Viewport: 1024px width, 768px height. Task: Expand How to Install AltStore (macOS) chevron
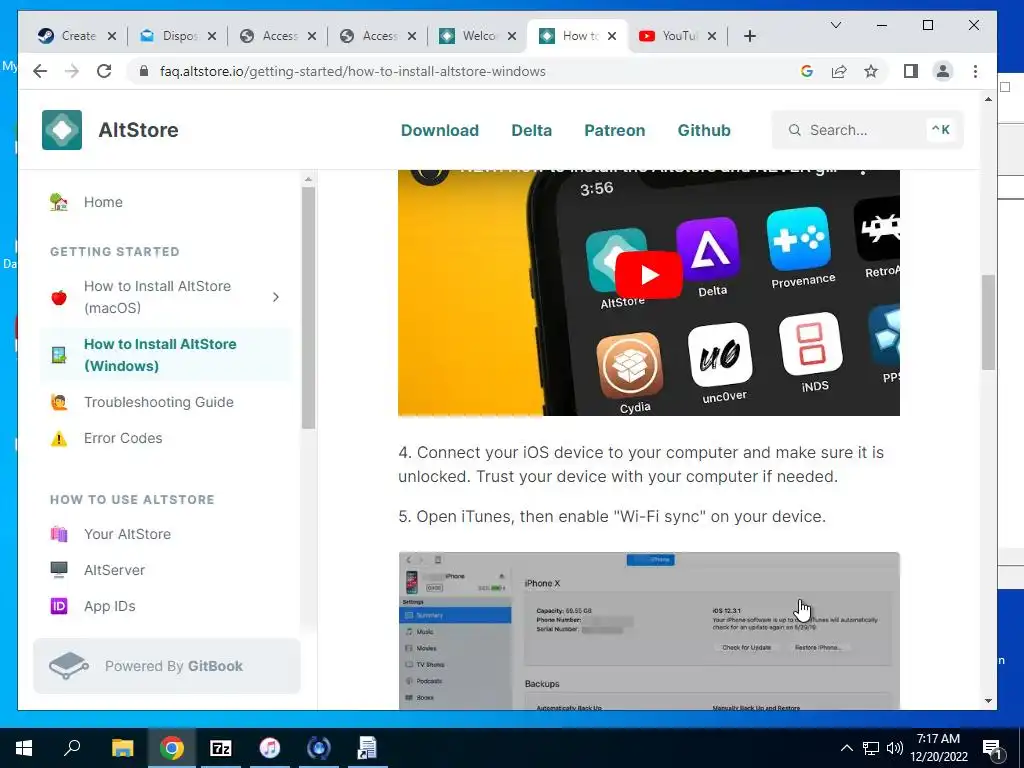click(276, 297)
